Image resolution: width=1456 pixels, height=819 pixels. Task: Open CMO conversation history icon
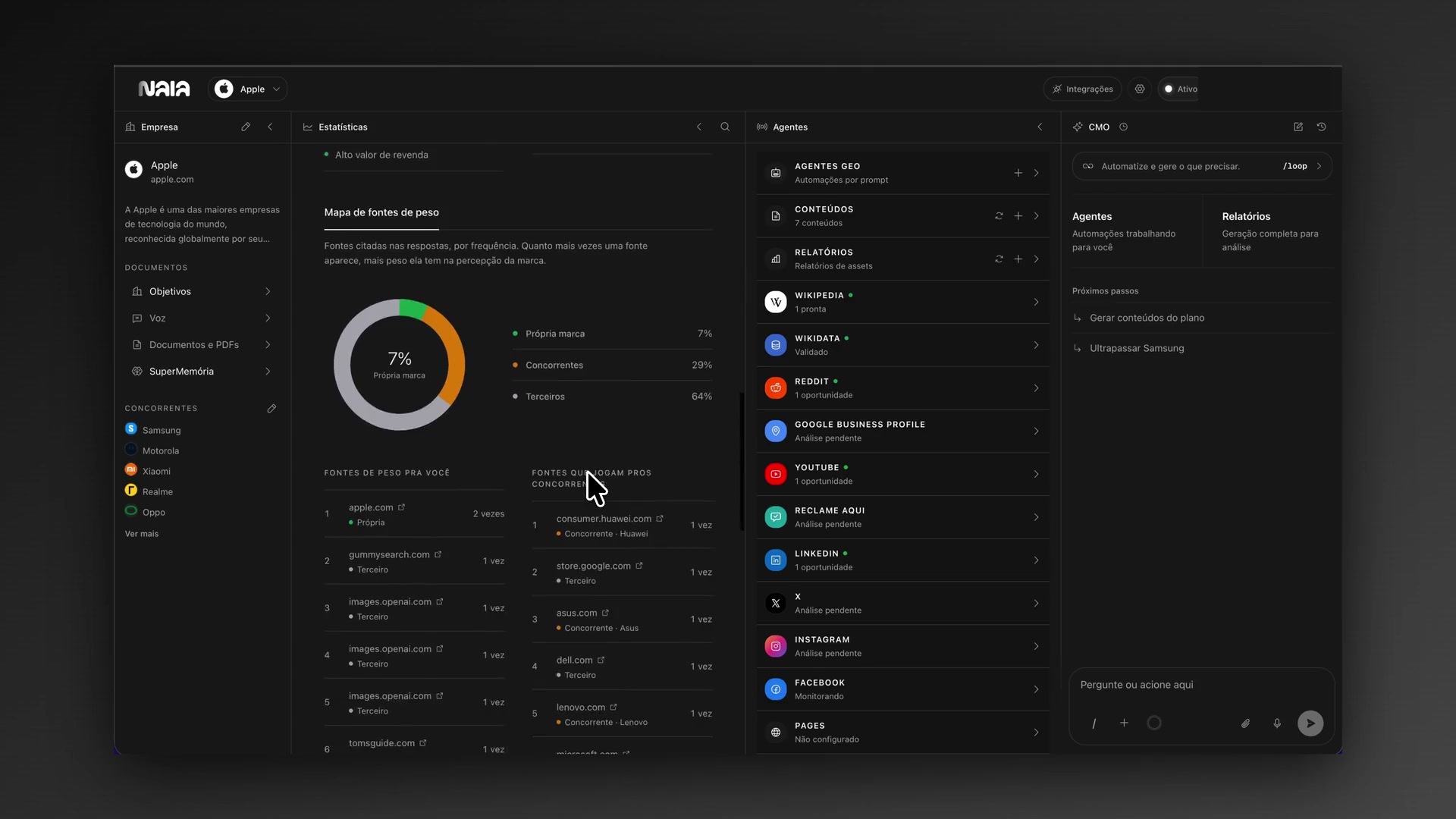pyautogui.click(x=1321, y=127)
